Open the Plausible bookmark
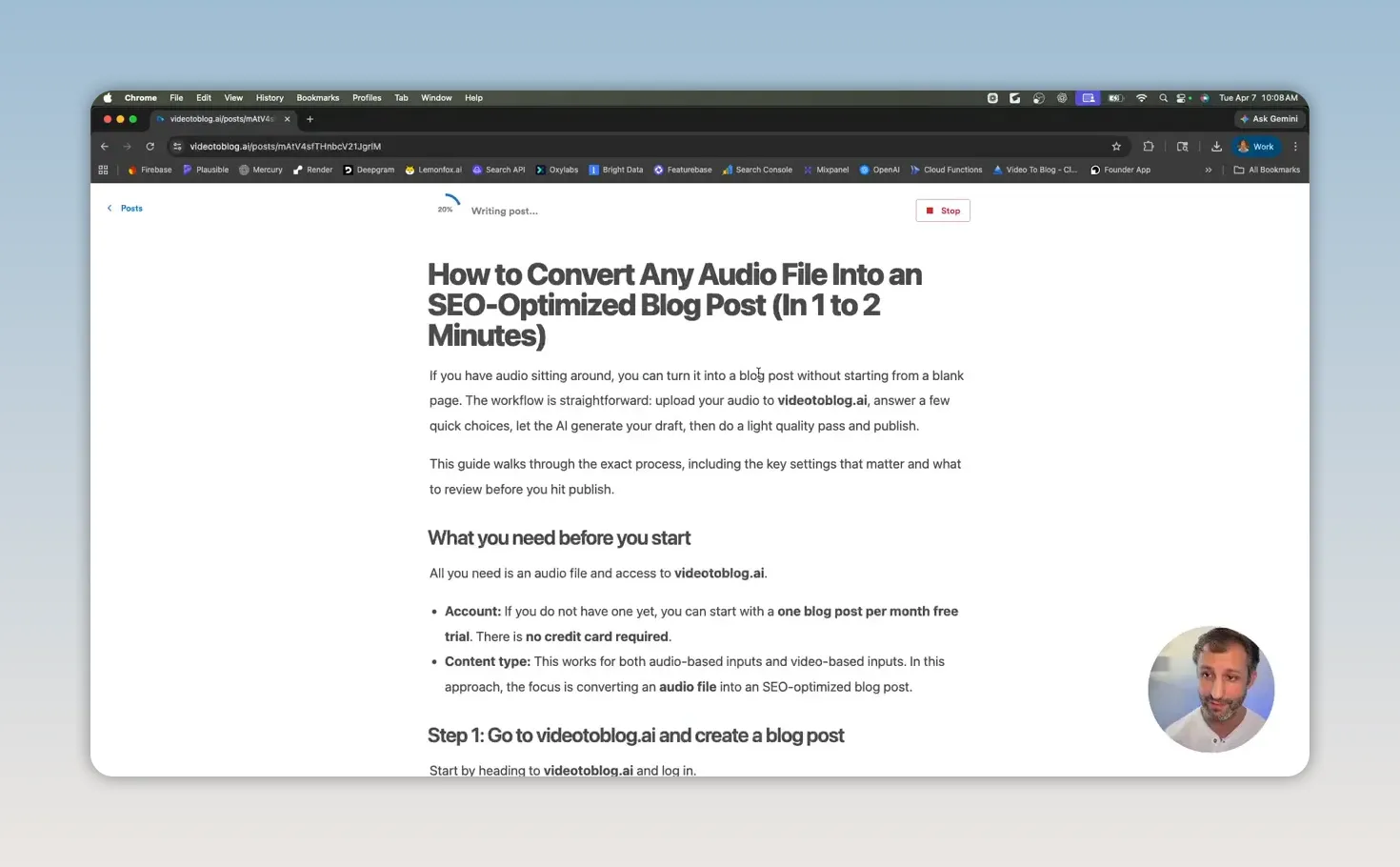The width and height of the screenshot is (1400, 867). pyautogui.click(x=206, y=170)
